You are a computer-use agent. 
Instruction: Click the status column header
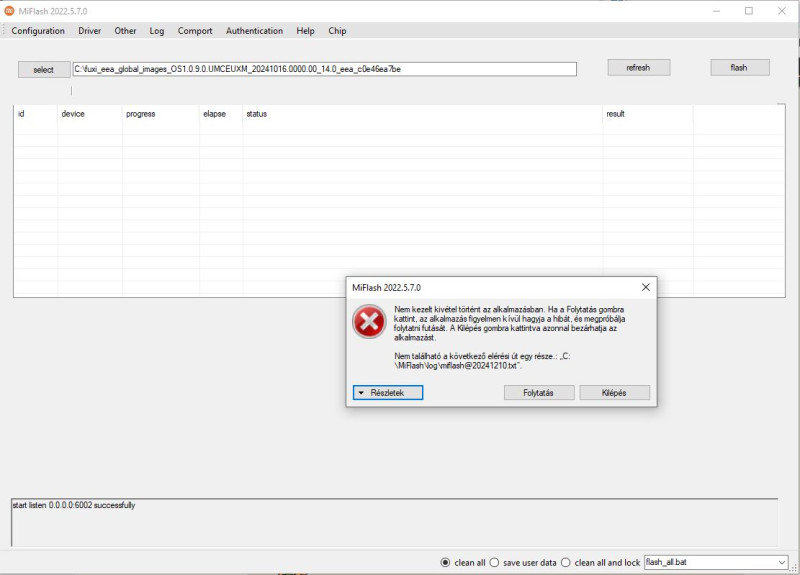click(422, 114)
